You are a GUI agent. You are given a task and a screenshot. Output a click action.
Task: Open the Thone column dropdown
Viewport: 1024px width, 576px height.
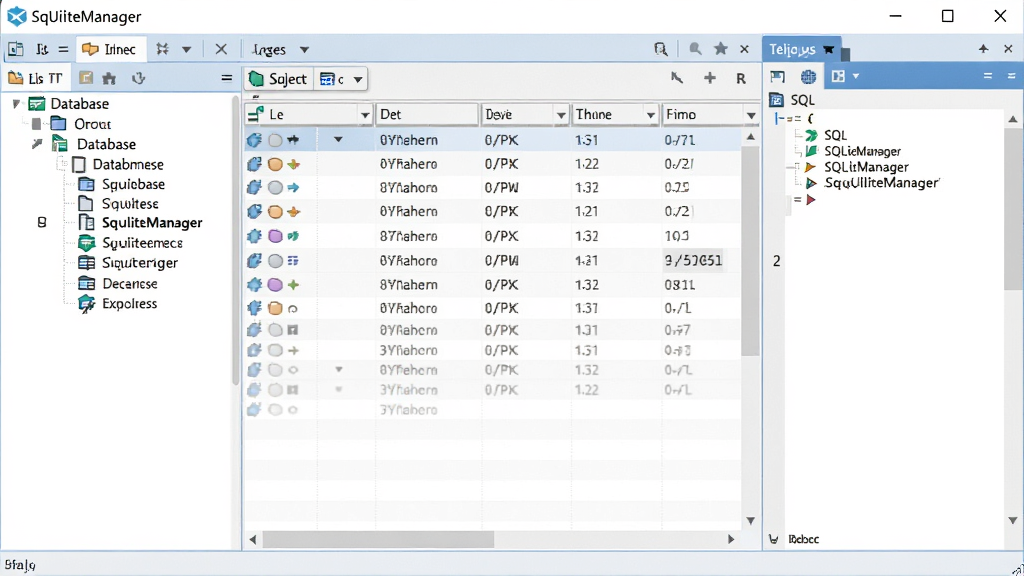click(x=650, y=116)
